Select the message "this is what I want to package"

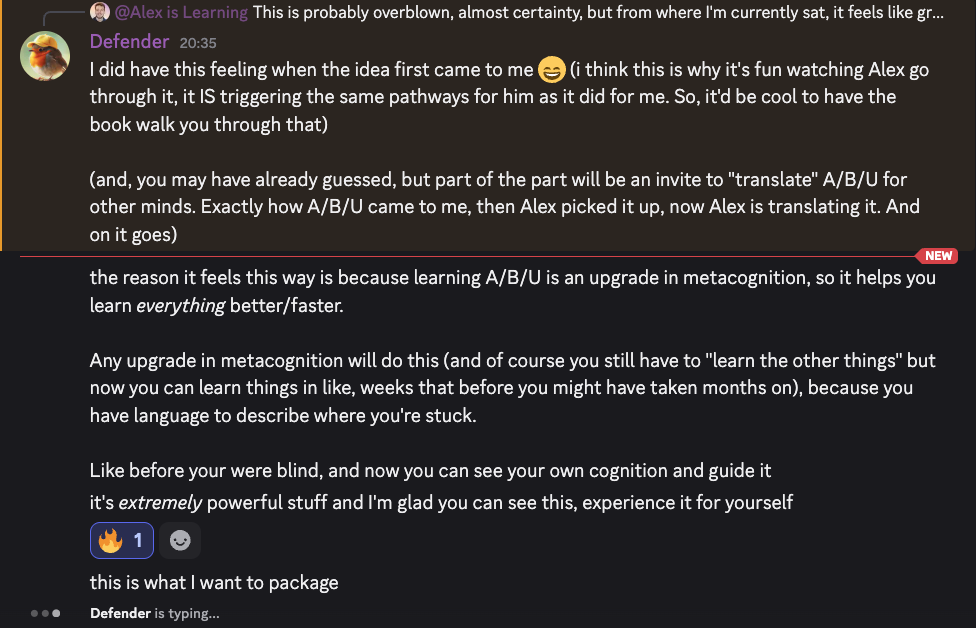pyautogui.click(x=214, y=582)
